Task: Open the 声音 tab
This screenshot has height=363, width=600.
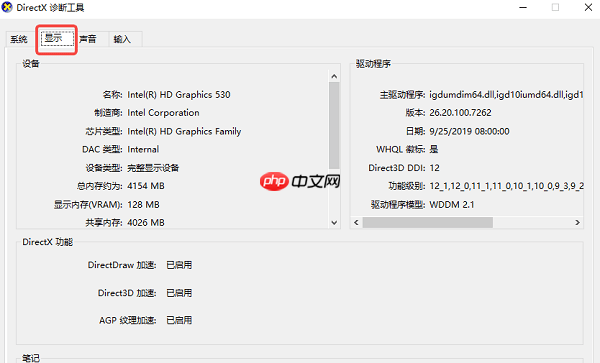Action: coord(88,39)
